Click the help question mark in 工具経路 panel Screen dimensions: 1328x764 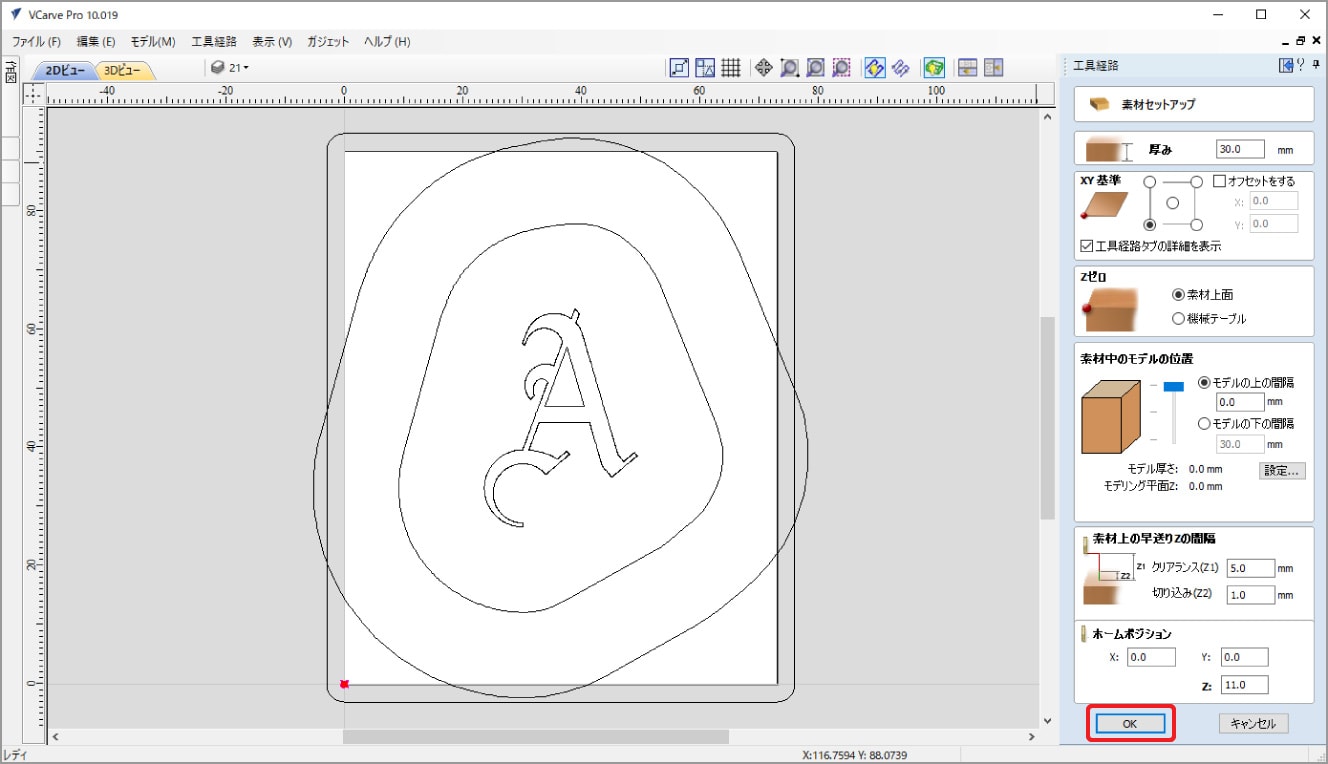1300,66
